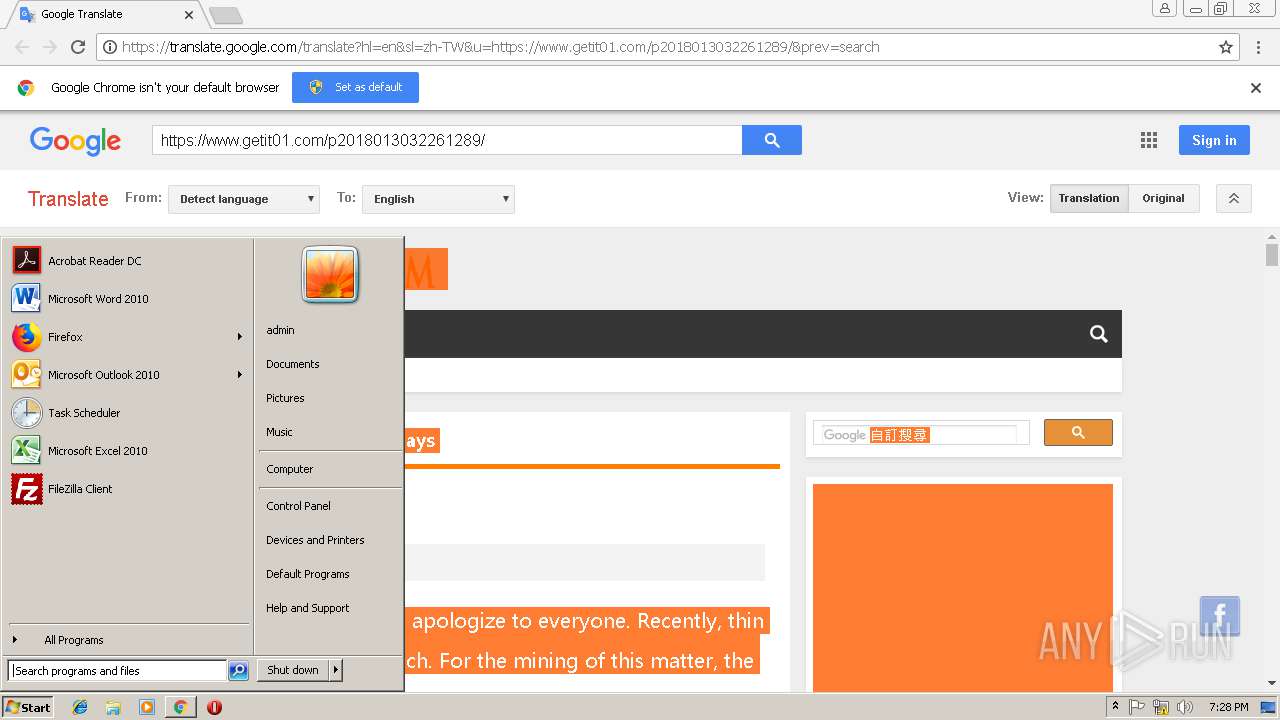Click the Facebook icon on page
Image resolution: width=1280 pixels, height=720 pixels.
[1220, 616]
